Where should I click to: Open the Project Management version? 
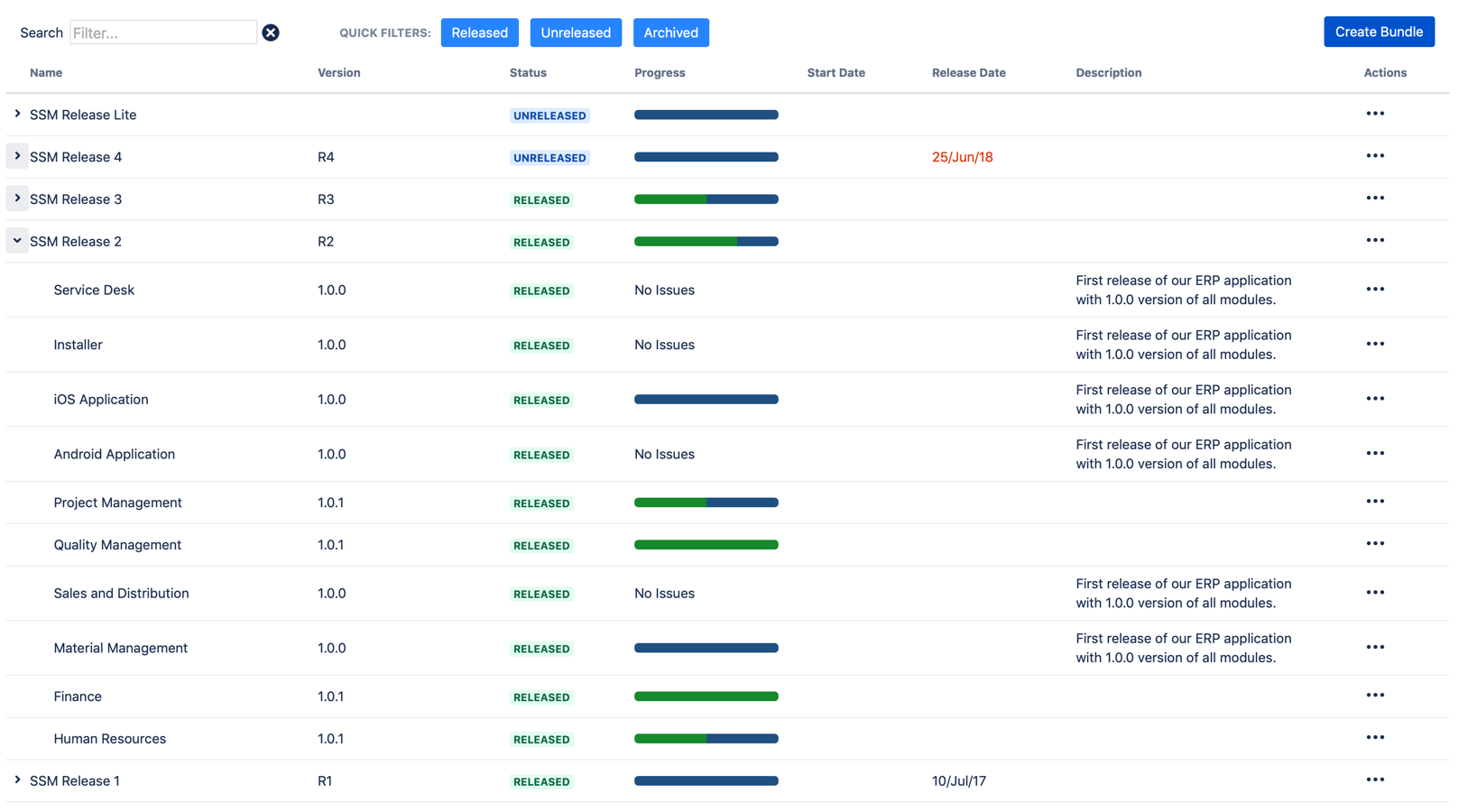(117, 503)
